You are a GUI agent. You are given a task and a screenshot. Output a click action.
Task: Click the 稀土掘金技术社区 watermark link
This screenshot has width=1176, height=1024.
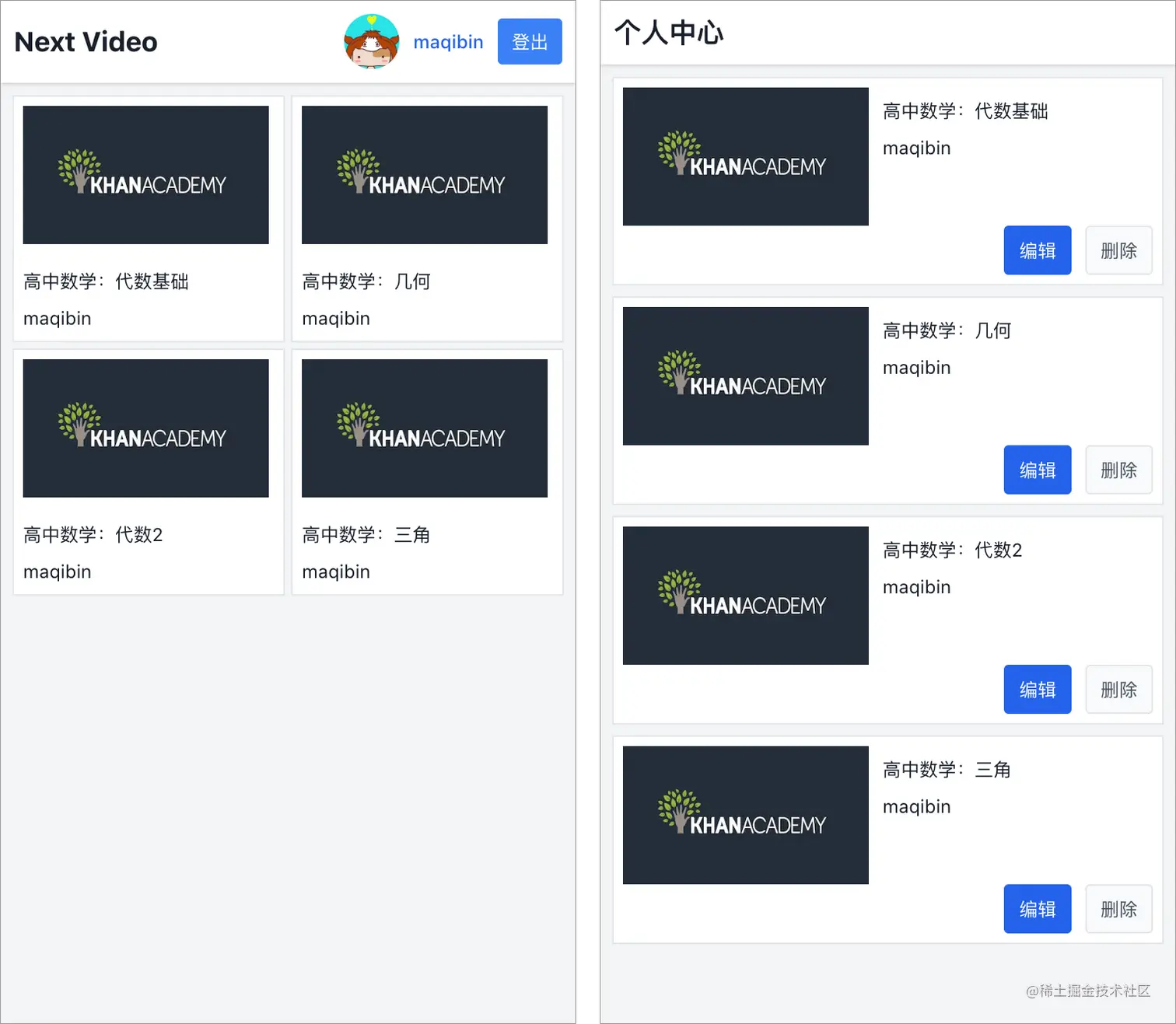click(1089, 991)
